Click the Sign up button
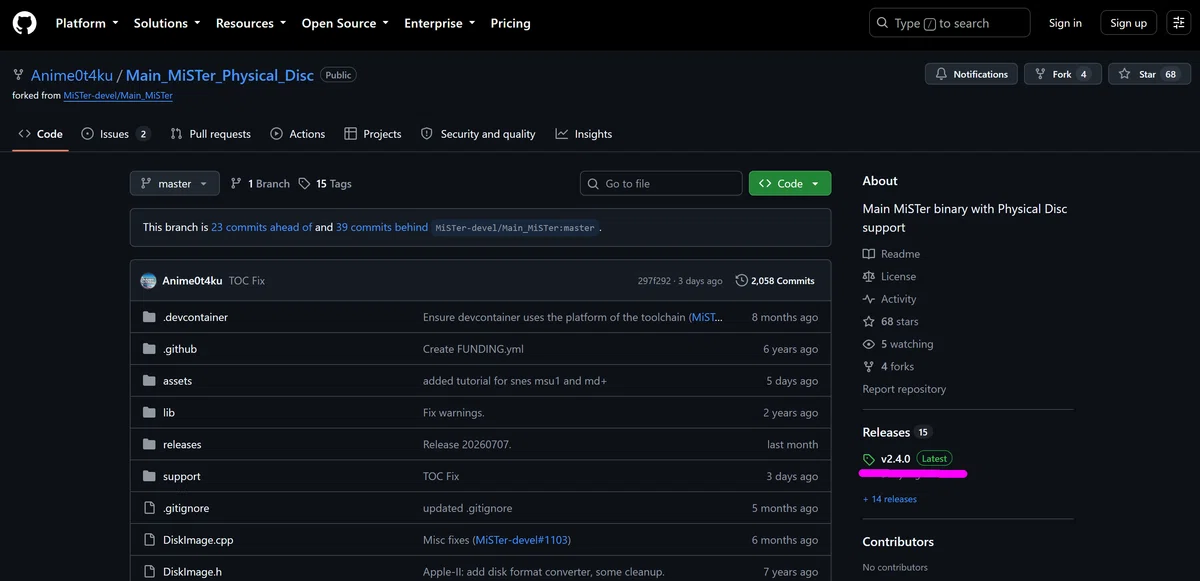This screenshot has height=581, width=1200. click(1128, 23)
